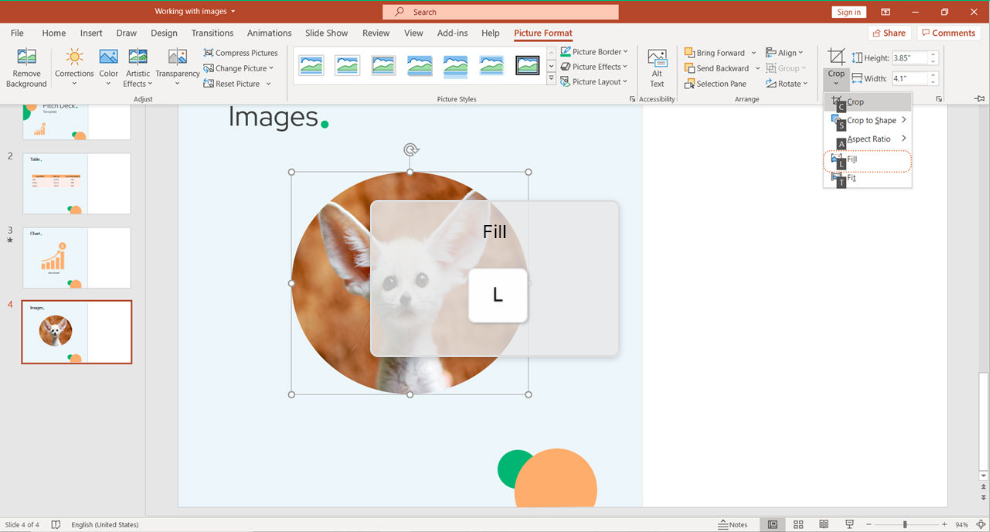This screenshot has width=990, height=532.
Task: Open the Crop to Shape submenu
Action: coord(868,120)
